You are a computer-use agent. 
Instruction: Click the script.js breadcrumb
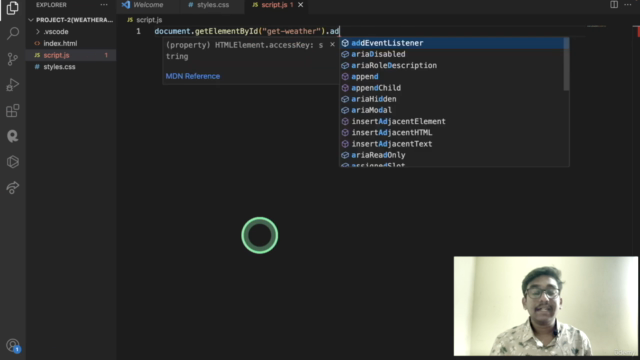[x=145, y=20]
